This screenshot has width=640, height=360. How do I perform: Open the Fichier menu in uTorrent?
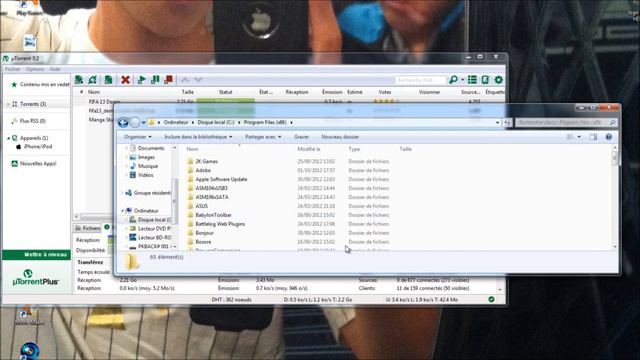[13, 69]
